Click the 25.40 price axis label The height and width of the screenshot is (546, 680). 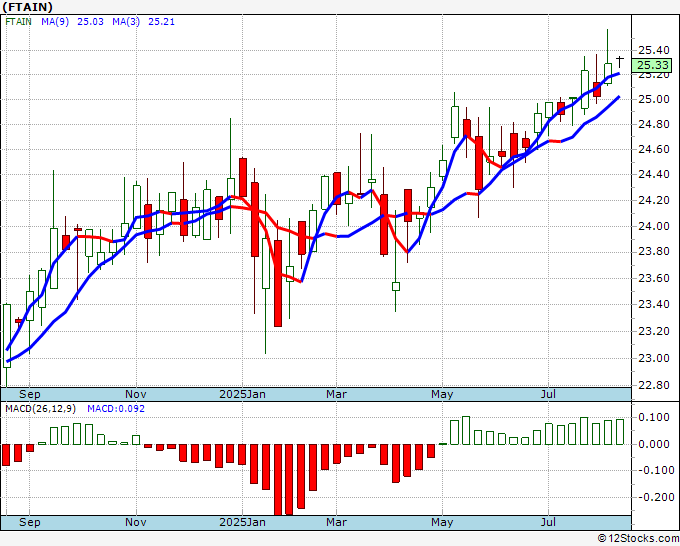tap(654, 50)
